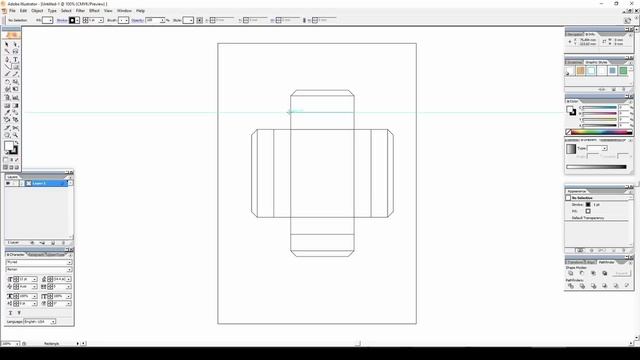Click Add to Shape Area in Pathfinder
Image resolution: width=640 pixels, height=360 pixels.
(571, 273)
